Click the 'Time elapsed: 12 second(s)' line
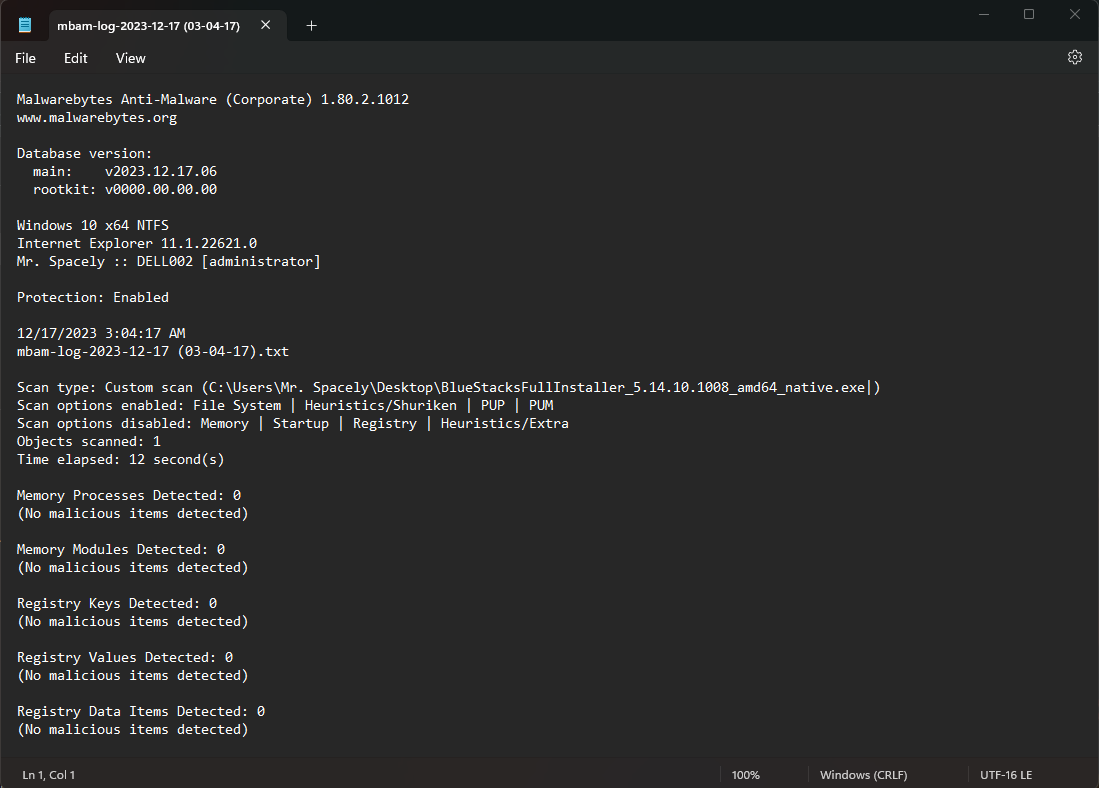Screen dimensions: 1099x788 tap(121, 460)
